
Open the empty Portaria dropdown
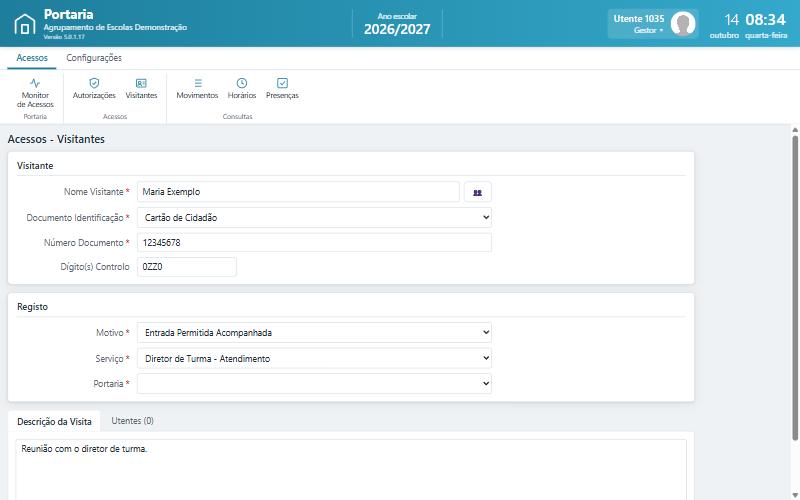[x=314, y=384]
